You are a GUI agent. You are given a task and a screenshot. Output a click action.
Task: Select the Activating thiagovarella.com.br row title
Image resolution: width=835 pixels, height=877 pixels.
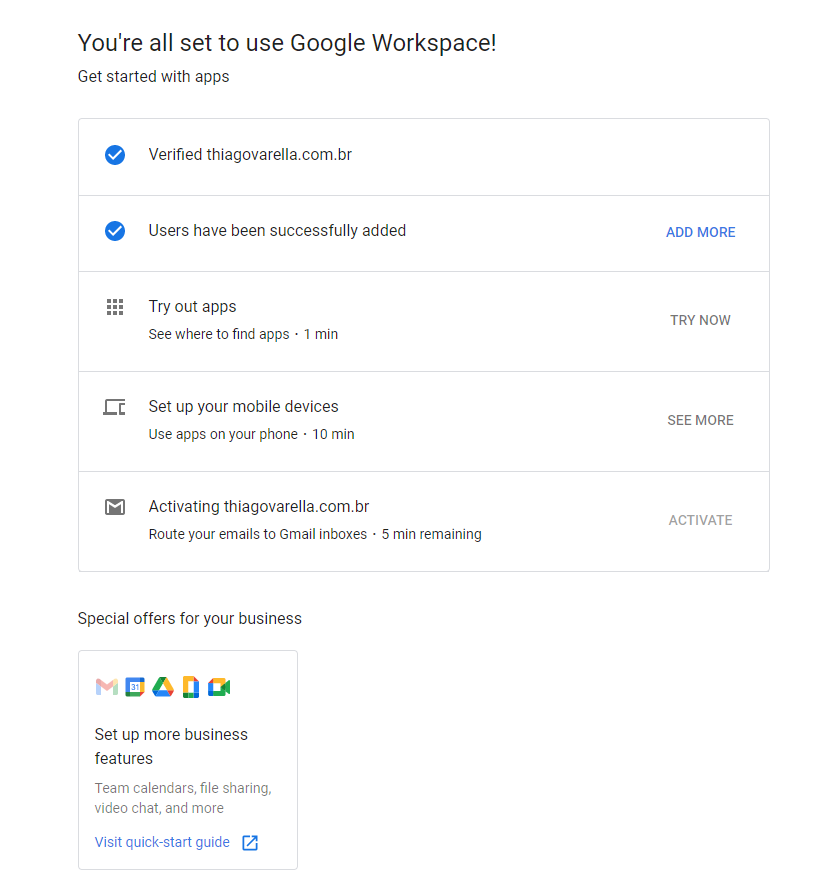(259, 507)
